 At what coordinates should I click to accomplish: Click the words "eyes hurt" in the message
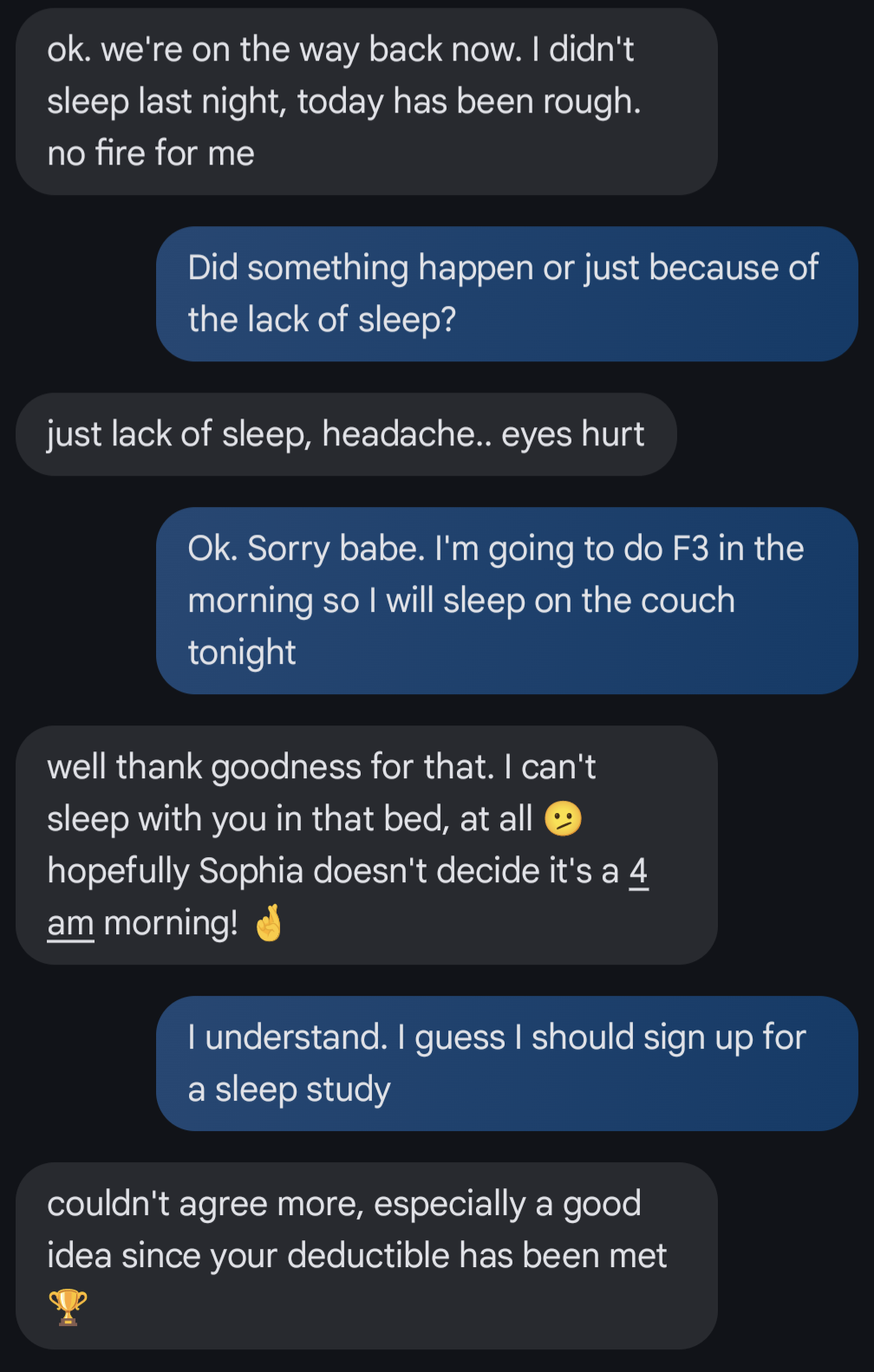coord(572,434)
